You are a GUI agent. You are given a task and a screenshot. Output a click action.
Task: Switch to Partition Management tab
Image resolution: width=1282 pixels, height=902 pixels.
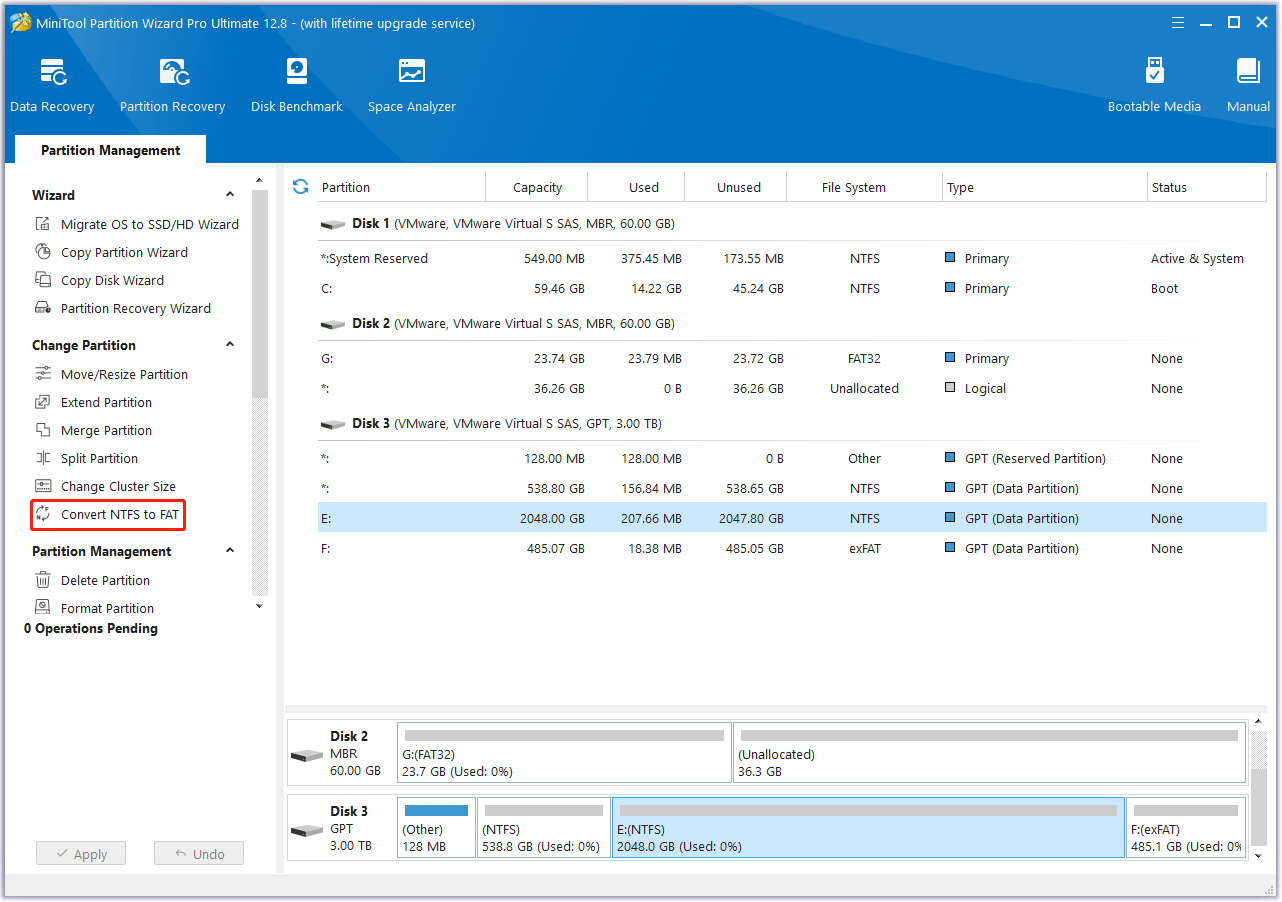coord(110,150)
